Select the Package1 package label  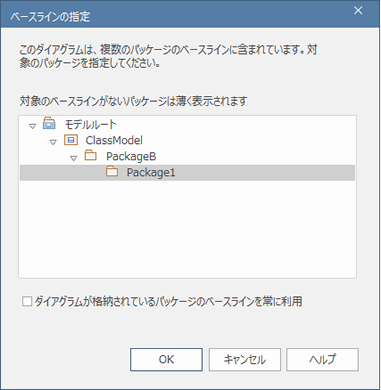151,172
